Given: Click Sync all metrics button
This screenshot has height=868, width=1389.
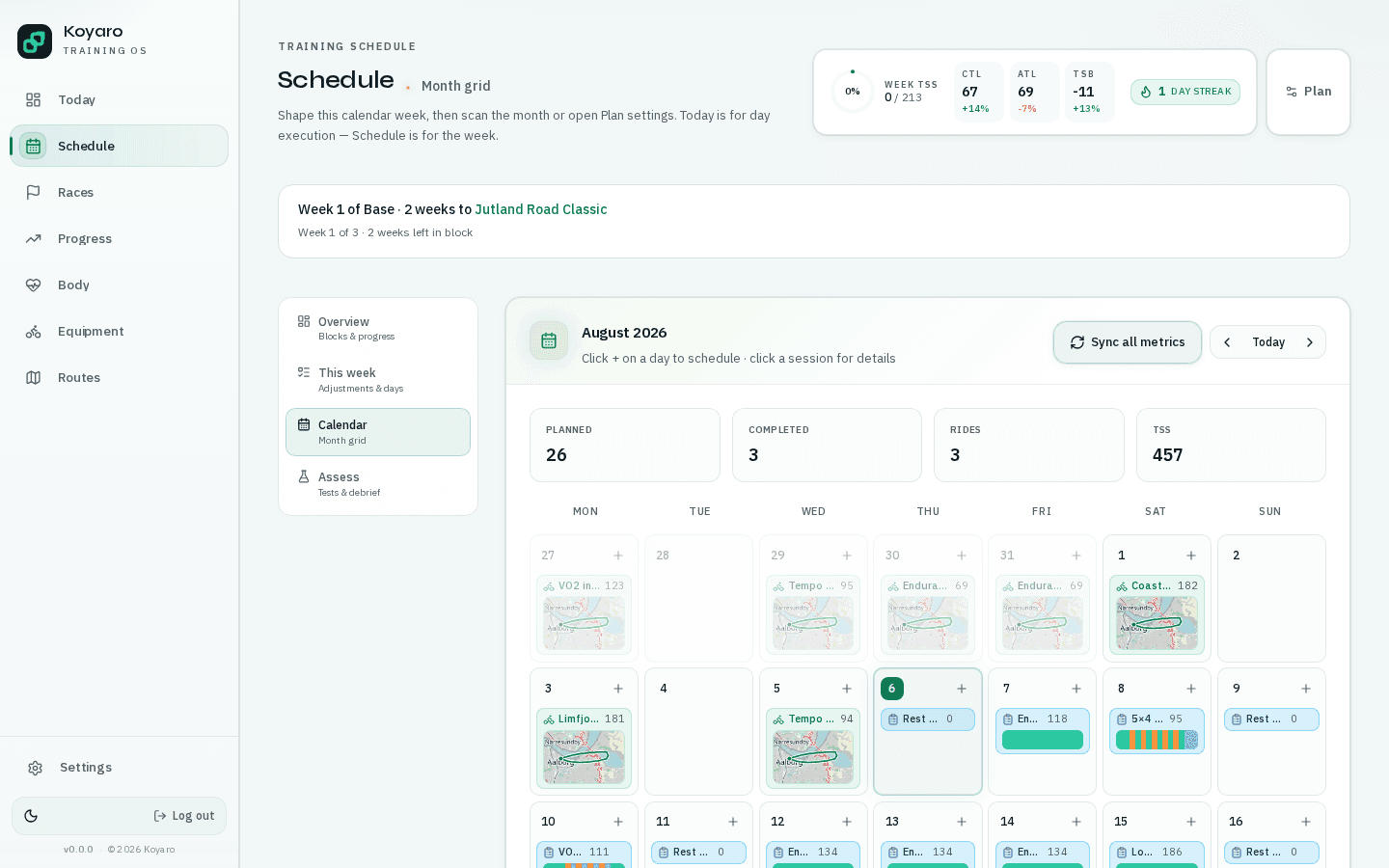Looking at the screenshot, I should point(1128,342).
